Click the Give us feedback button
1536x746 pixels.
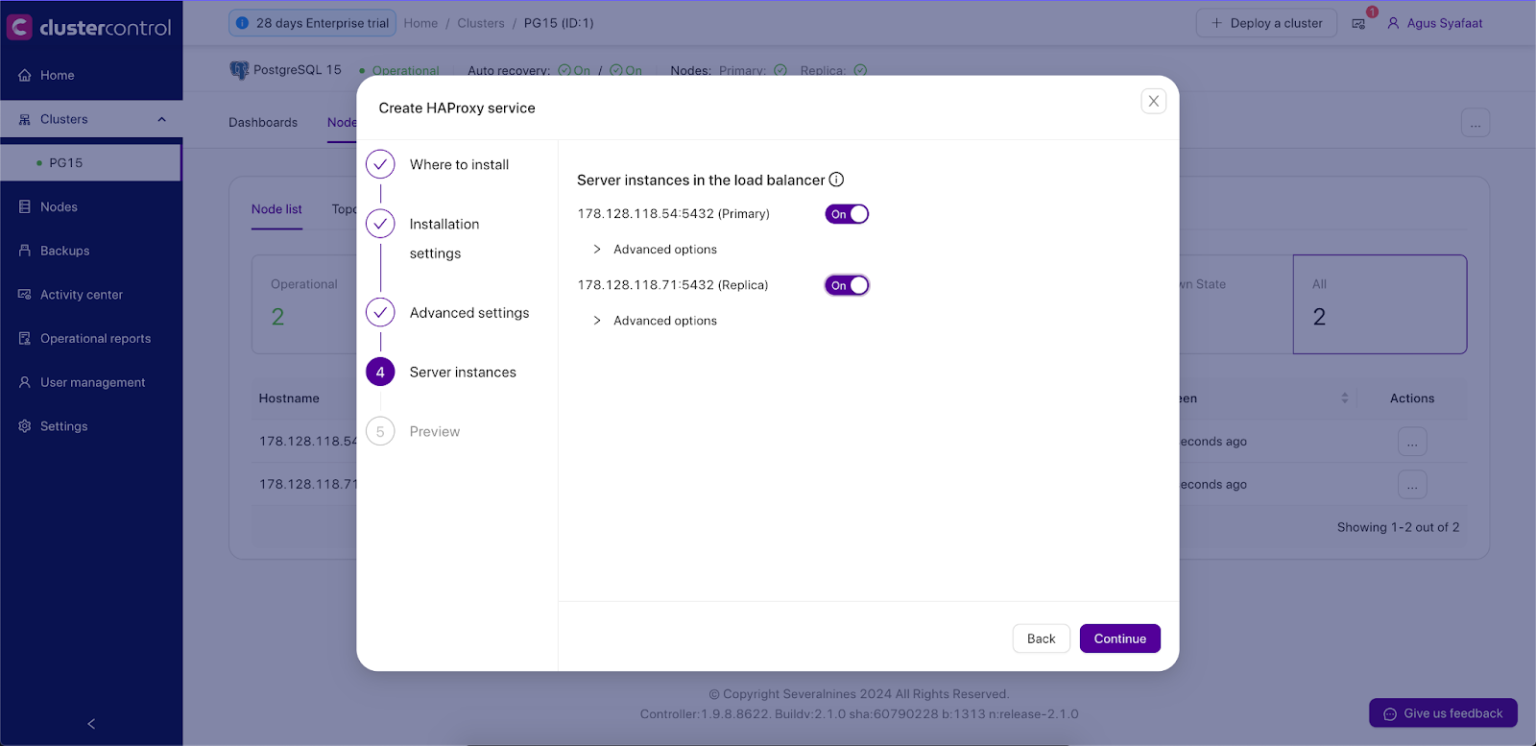[1443, 714]
